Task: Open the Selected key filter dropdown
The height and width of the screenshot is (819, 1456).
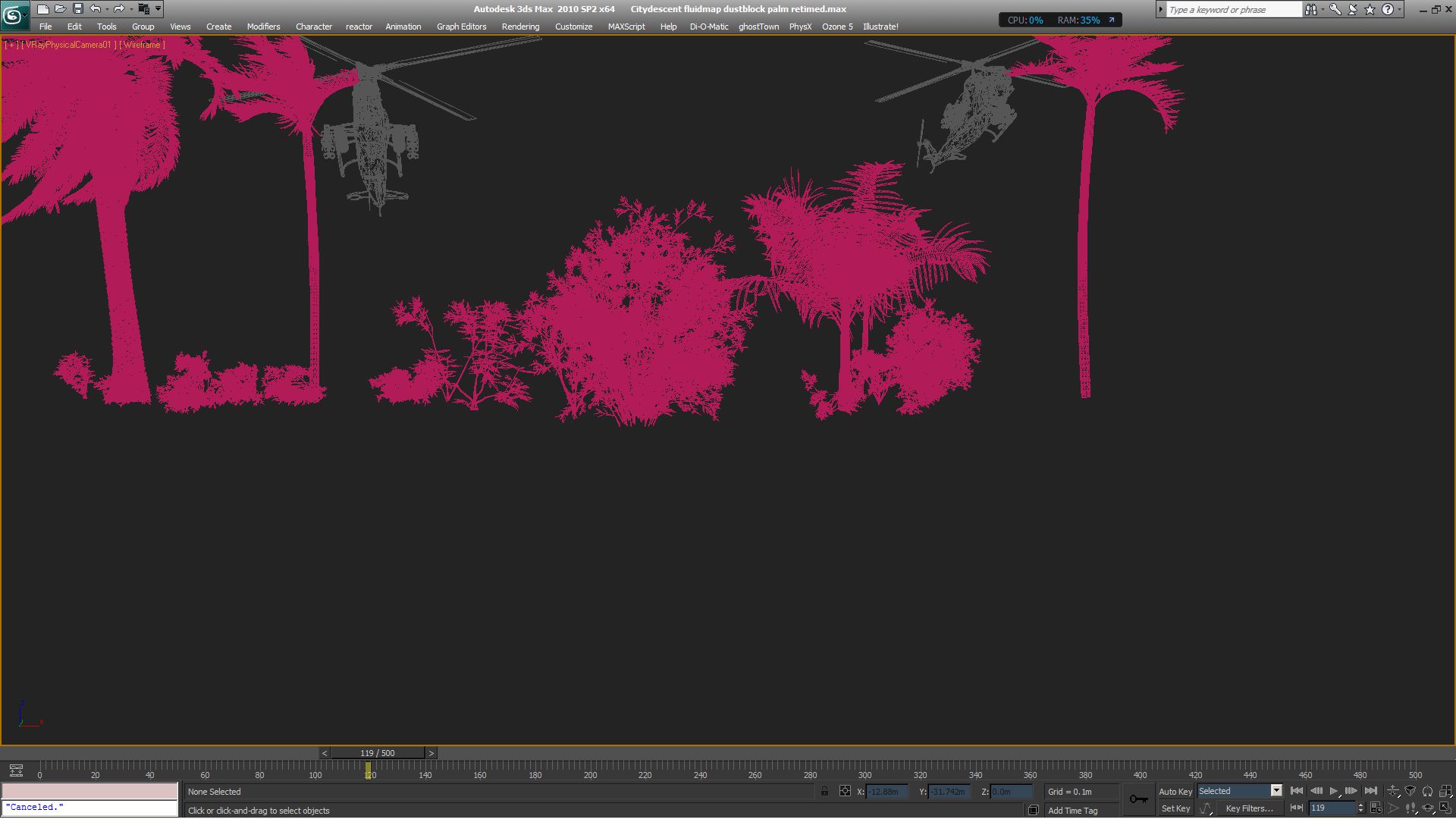Action: tap(1276, 791)
